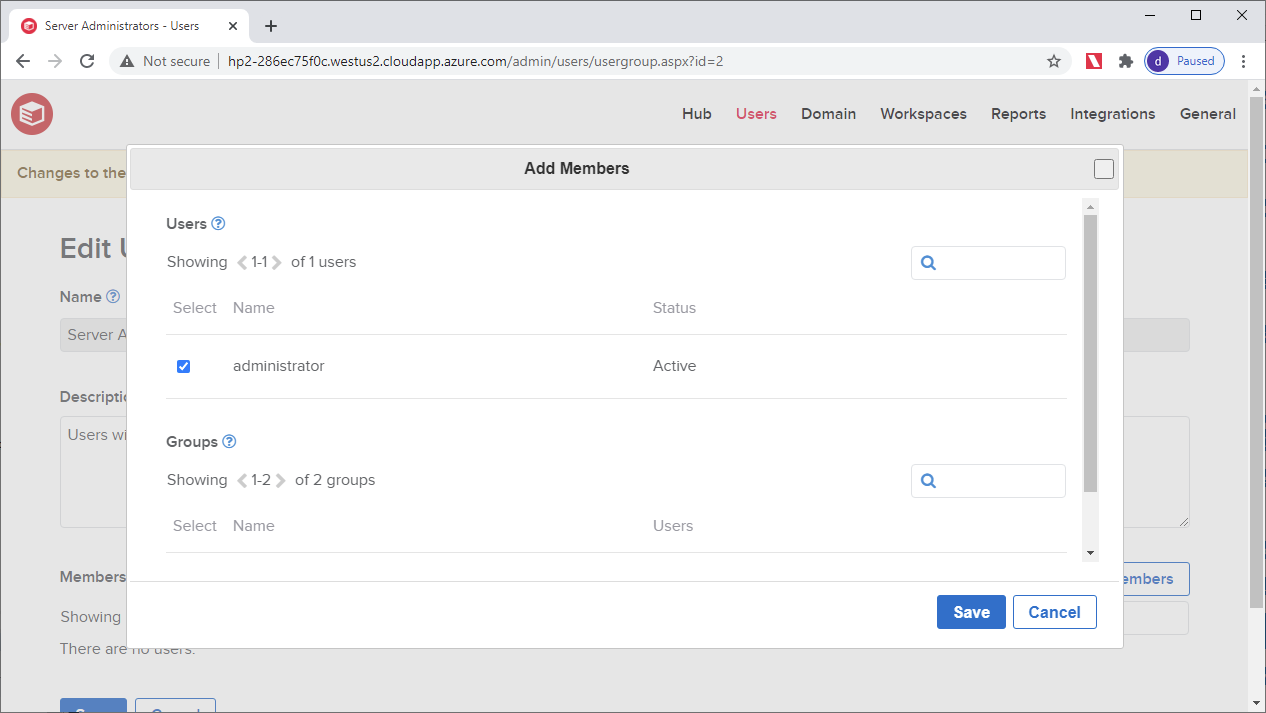Click inside the users search input field
This screenshot has width=1266, height=713.
point(1000,262)
